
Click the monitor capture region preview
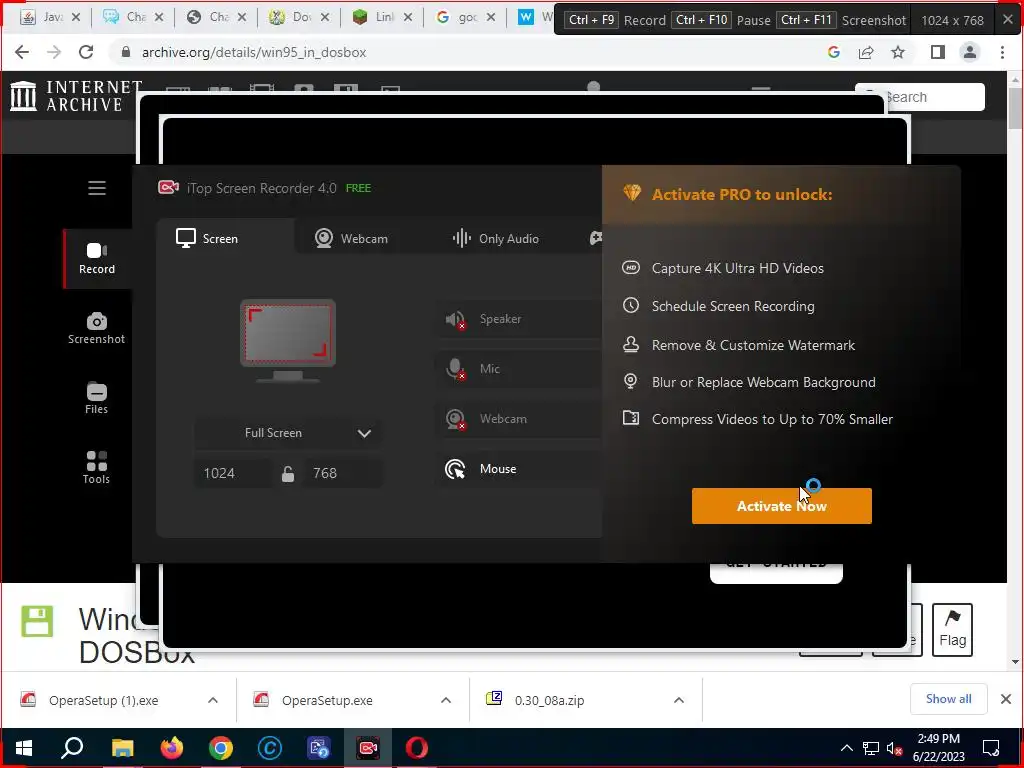click(288, 340)
